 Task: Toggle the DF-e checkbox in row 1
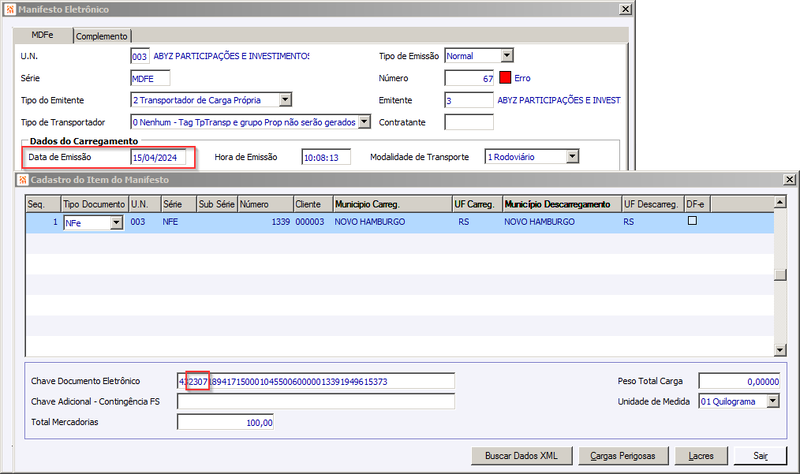[692, 221]
